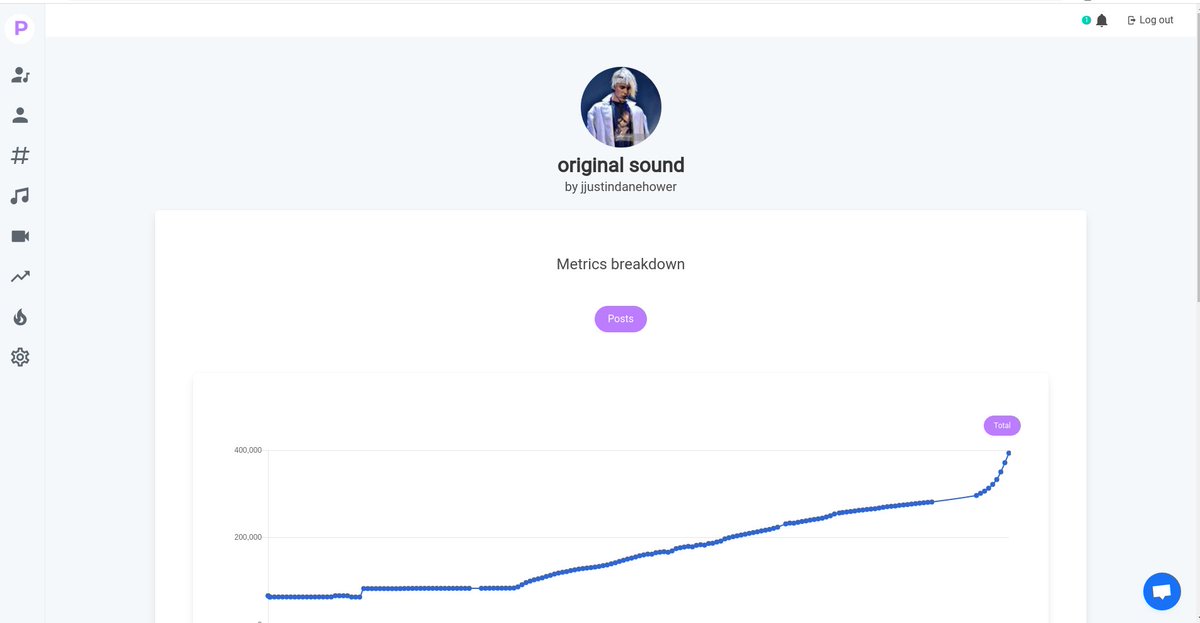Open the artists icon with music note
1200x623 pixels.
[20, 75]
